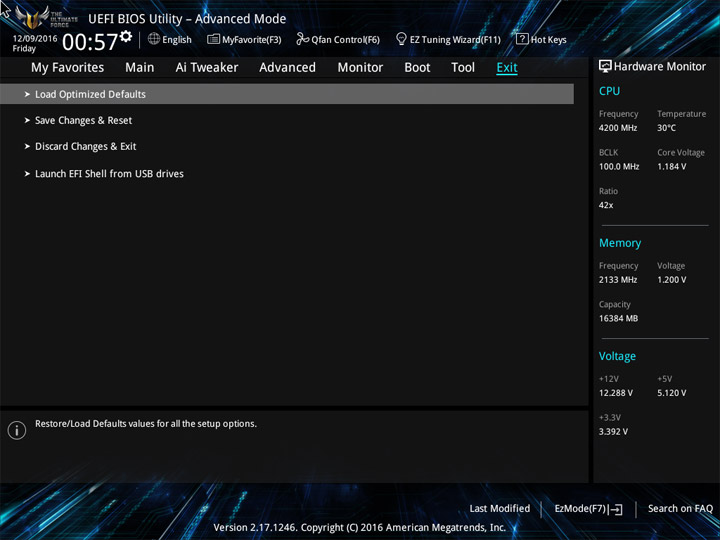Image resolution: width=720 pixels, height=540 pixels.
Task: Select Load Optimized Defaults
Action: pyautogui.click(x=287, y=94)
